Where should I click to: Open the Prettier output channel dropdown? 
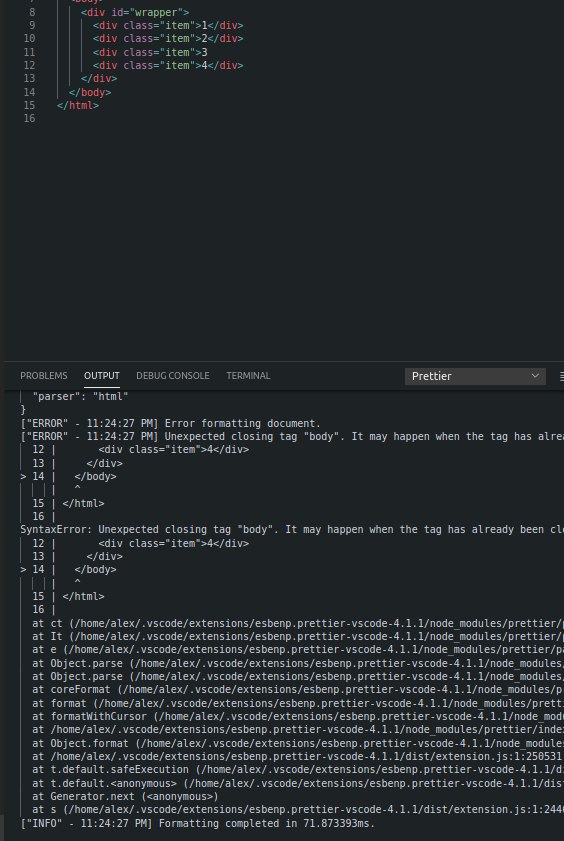click(x=475, y=376)
